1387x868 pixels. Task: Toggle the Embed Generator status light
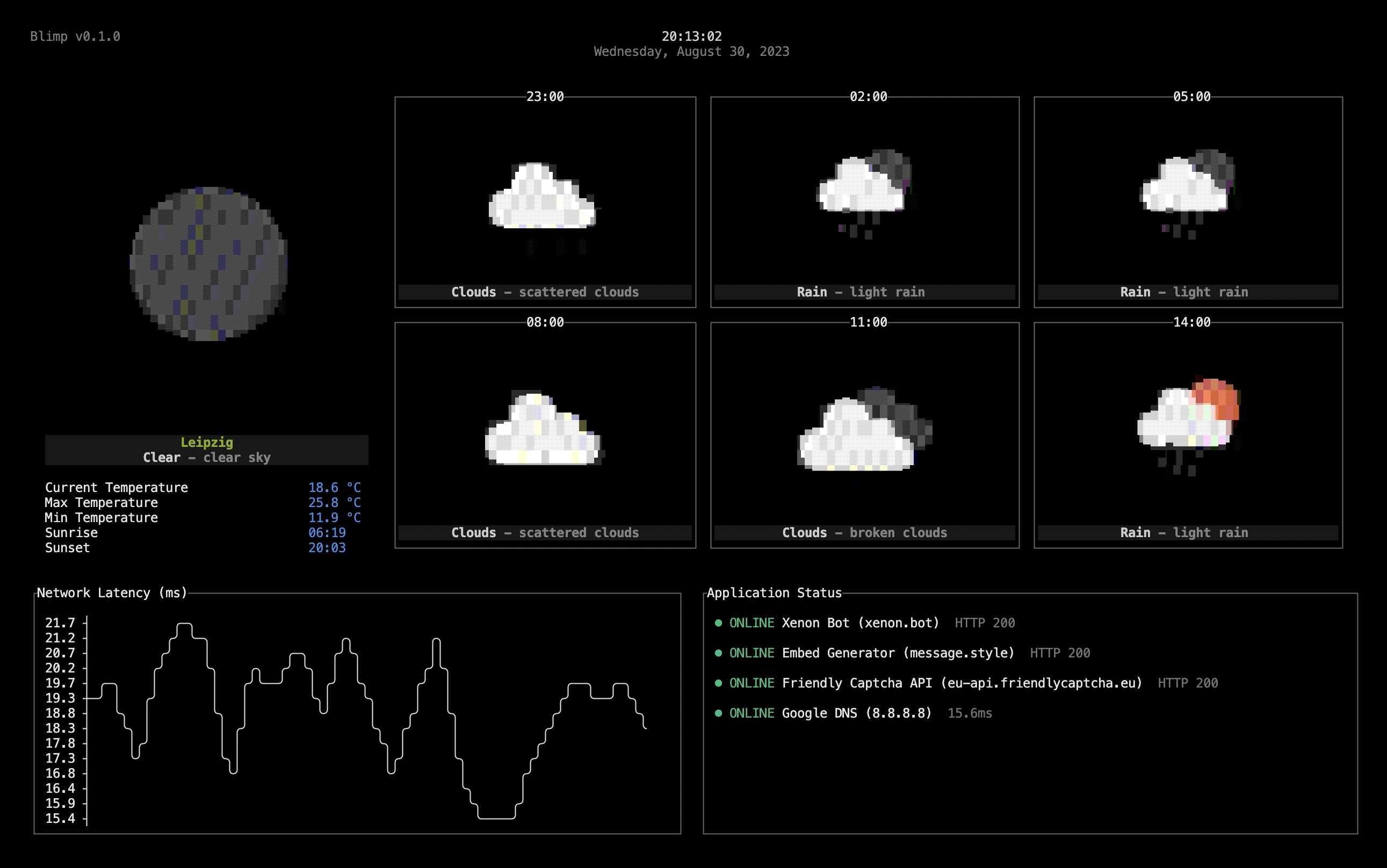coord(751,653)
